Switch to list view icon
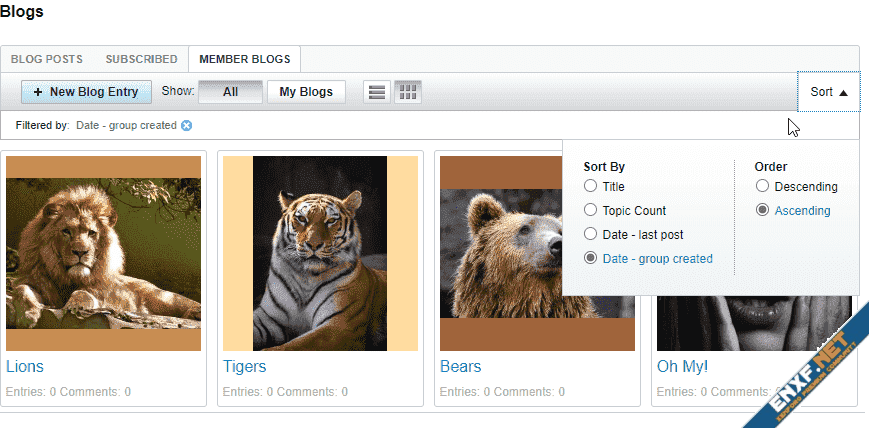 [x=377, y=92]
